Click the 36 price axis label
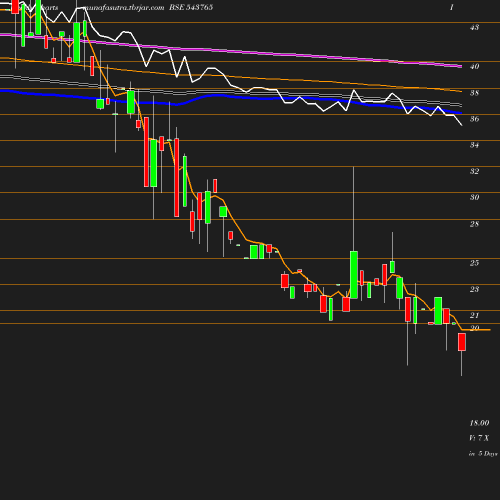 click(x=474, y=119)
